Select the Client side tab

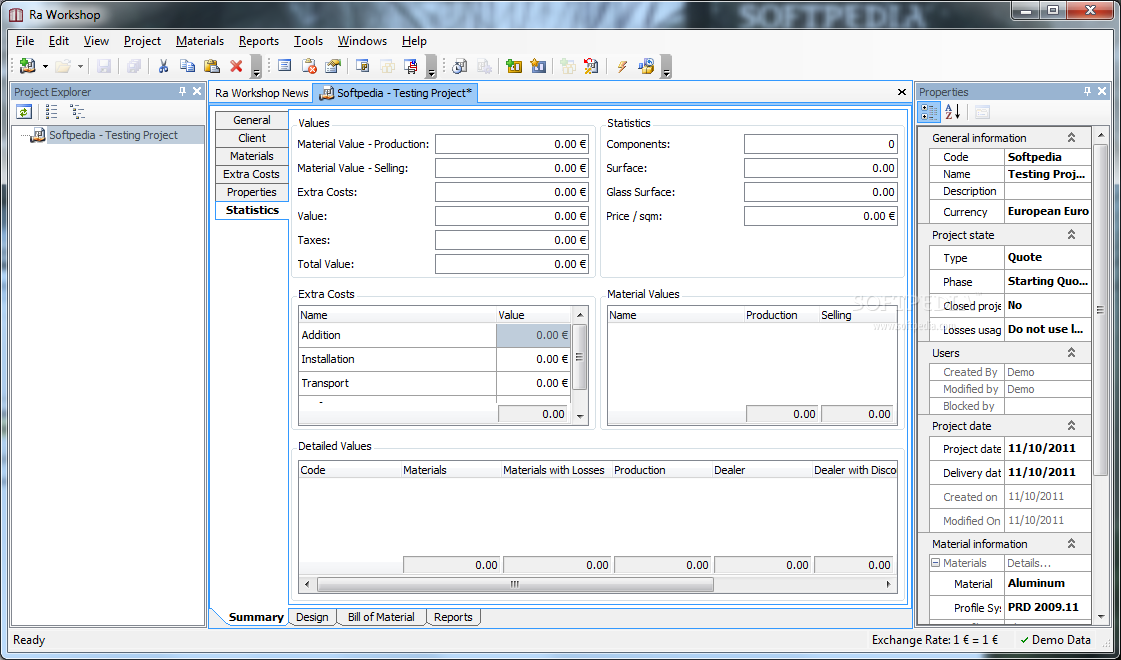coord(252,138)
